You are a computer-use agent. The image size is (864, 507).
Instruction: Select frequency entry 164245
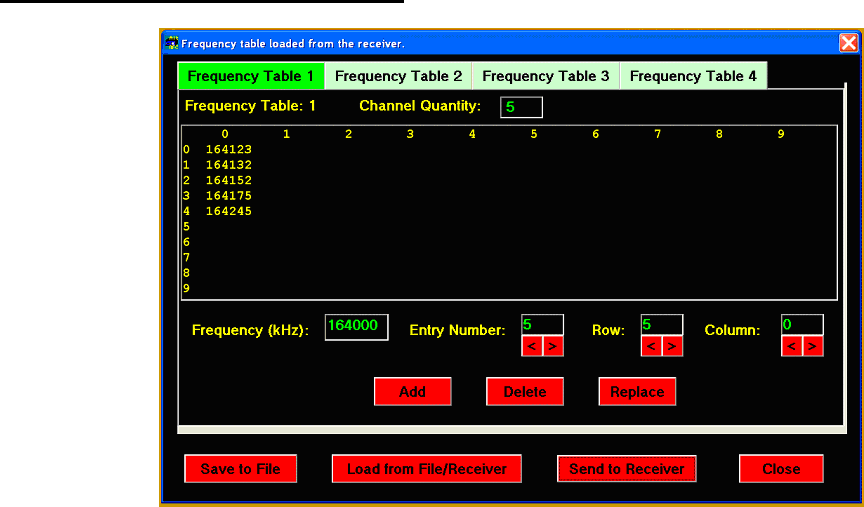click(229, 211)
